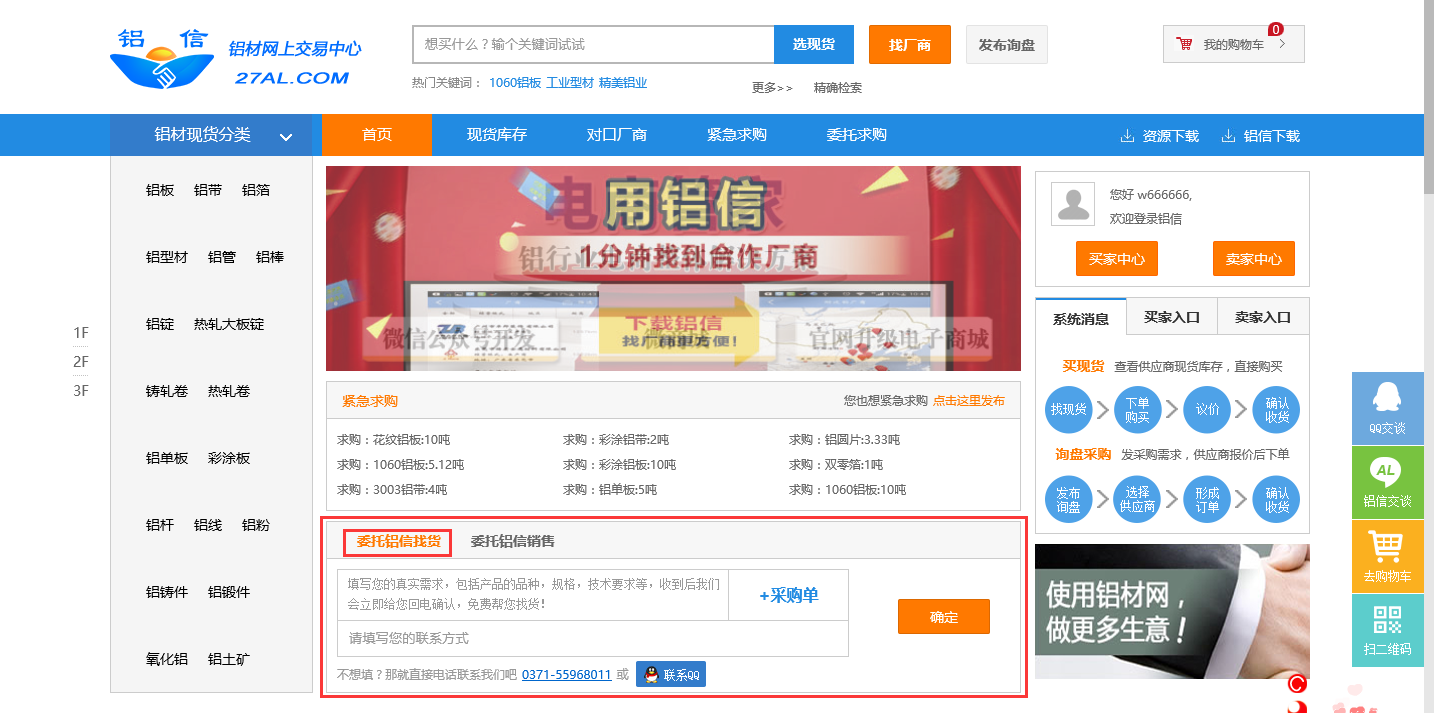The height and width of the screenshot is (713, 1434).
Task: Select 铝型材 category
Action: pyautogui.click(x=167, y=257)
